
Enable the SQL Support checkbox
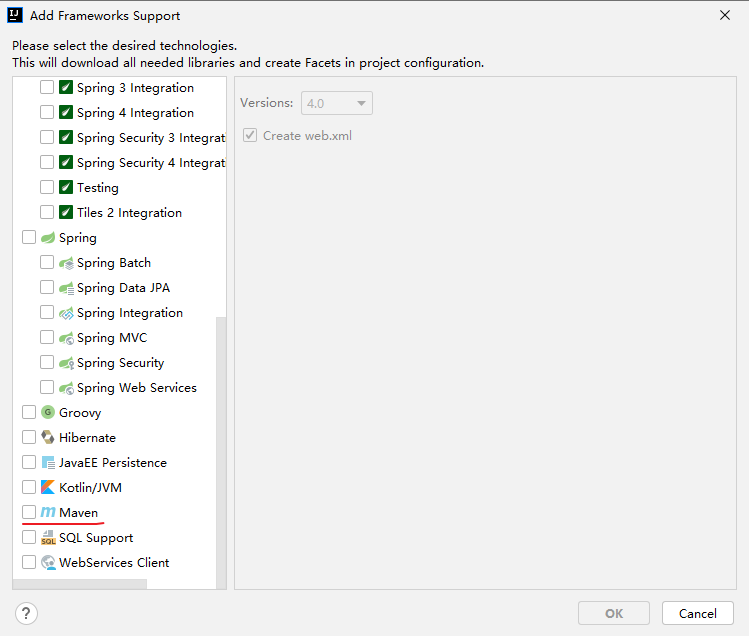point(29,537)
